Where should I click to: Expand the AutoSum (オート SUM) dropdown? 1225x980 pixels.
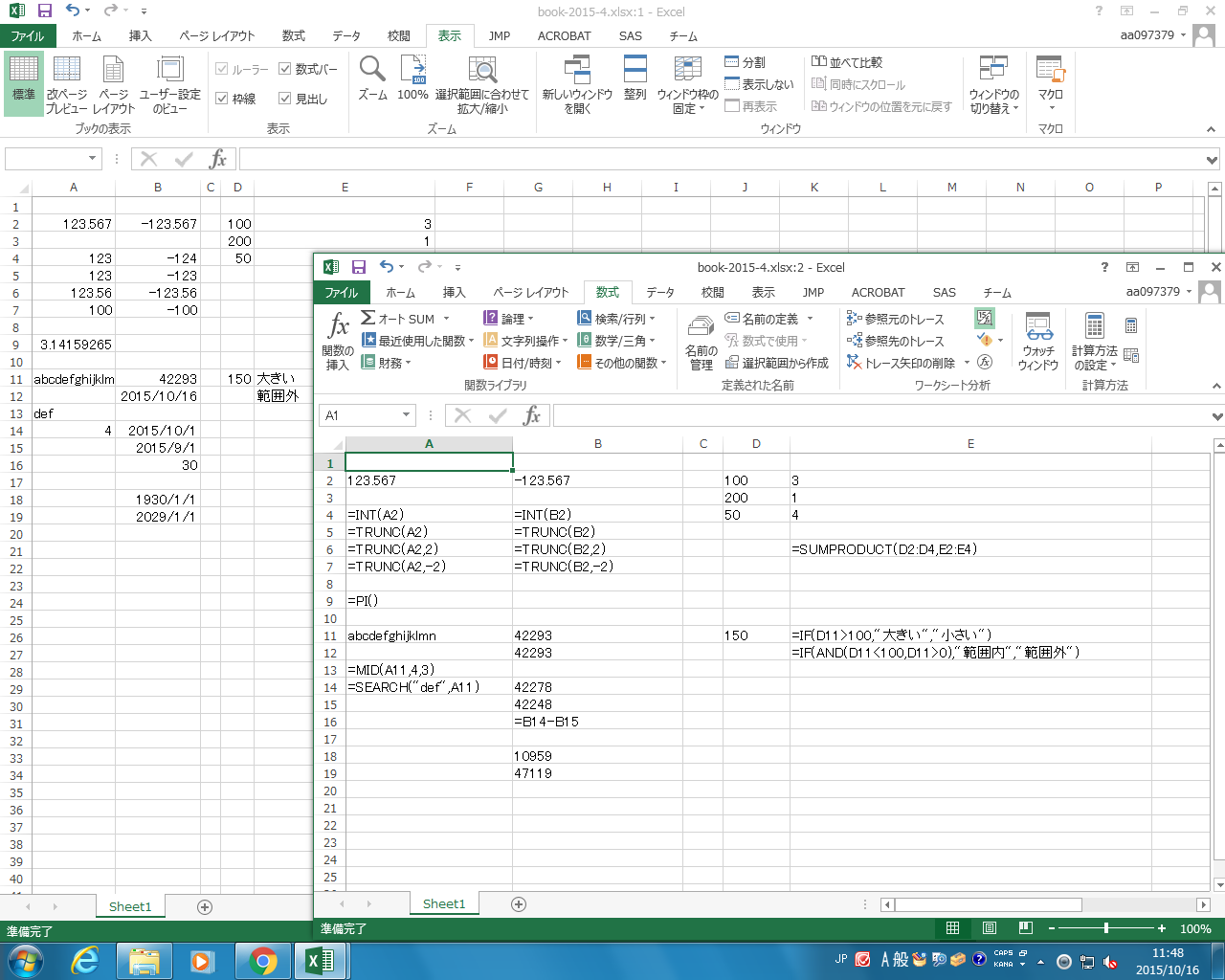tap(446, 319)
